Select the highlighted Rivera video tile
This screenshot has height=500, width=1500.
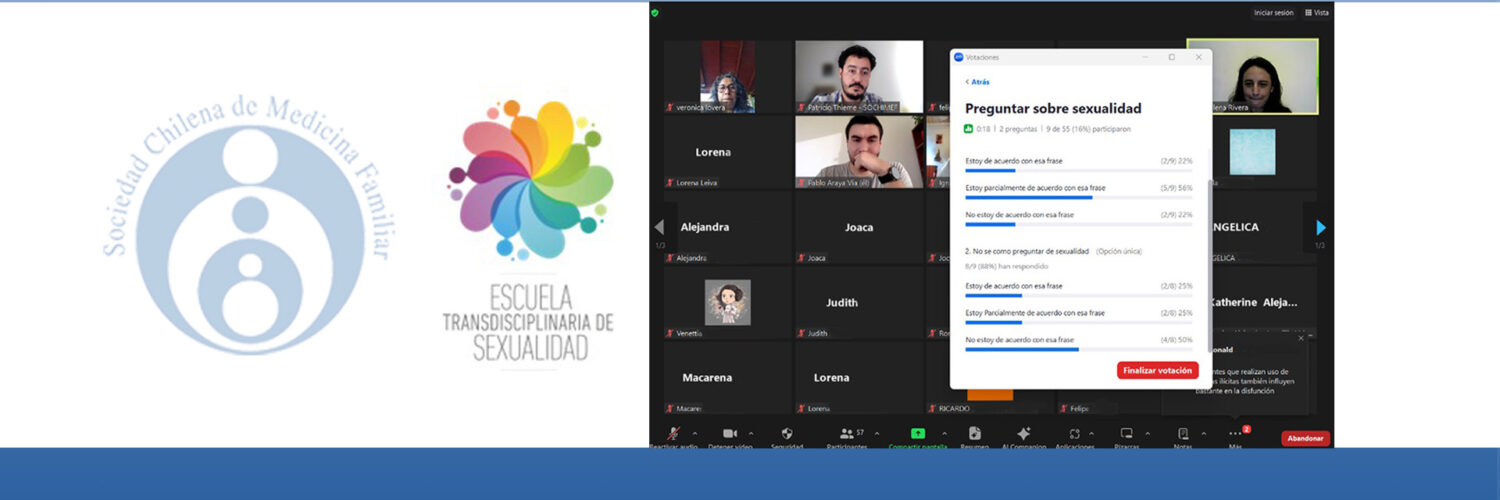1252,77
